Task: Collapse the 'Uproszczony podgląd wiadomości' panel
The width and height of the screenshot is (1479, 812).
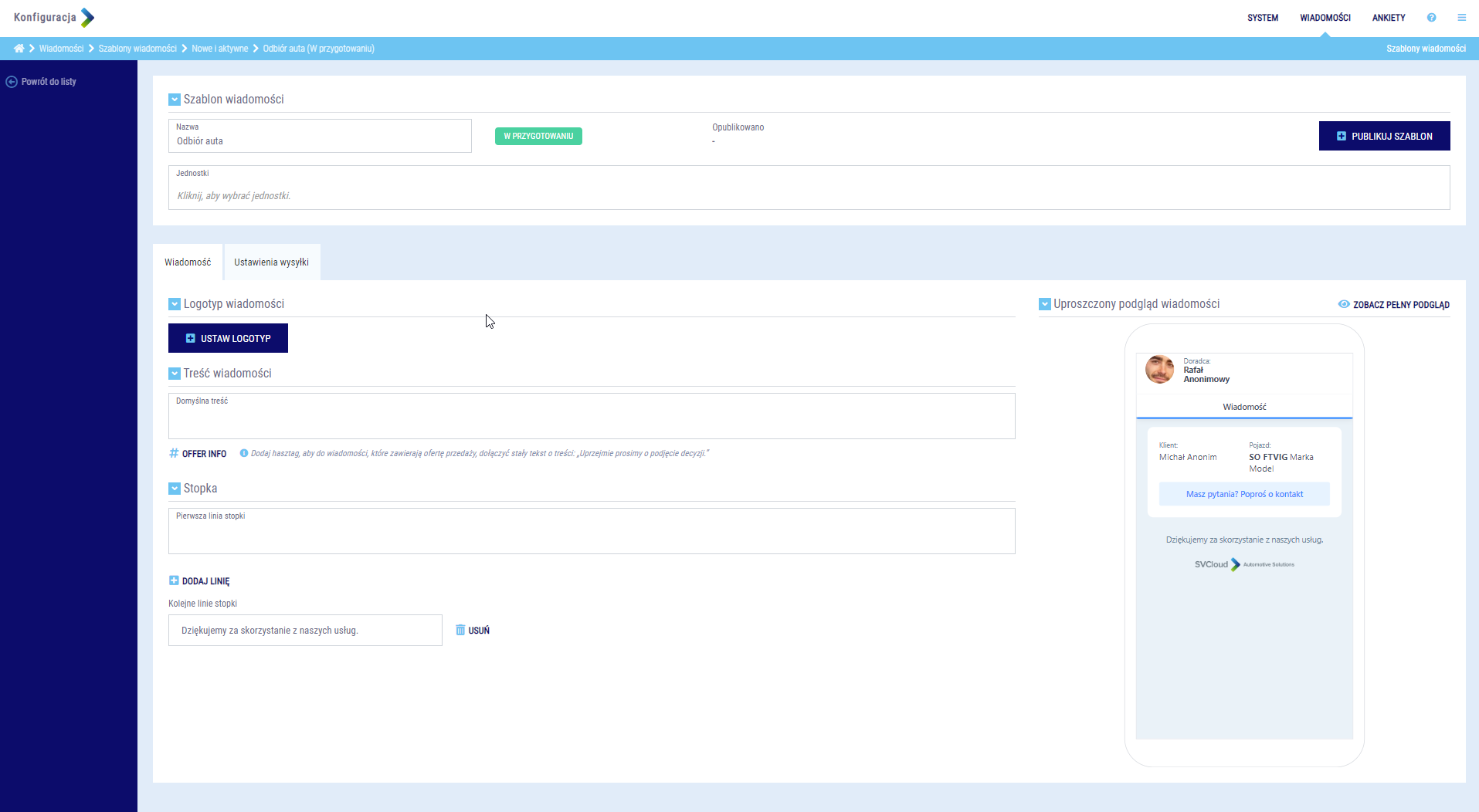Action: point(1045,304)
